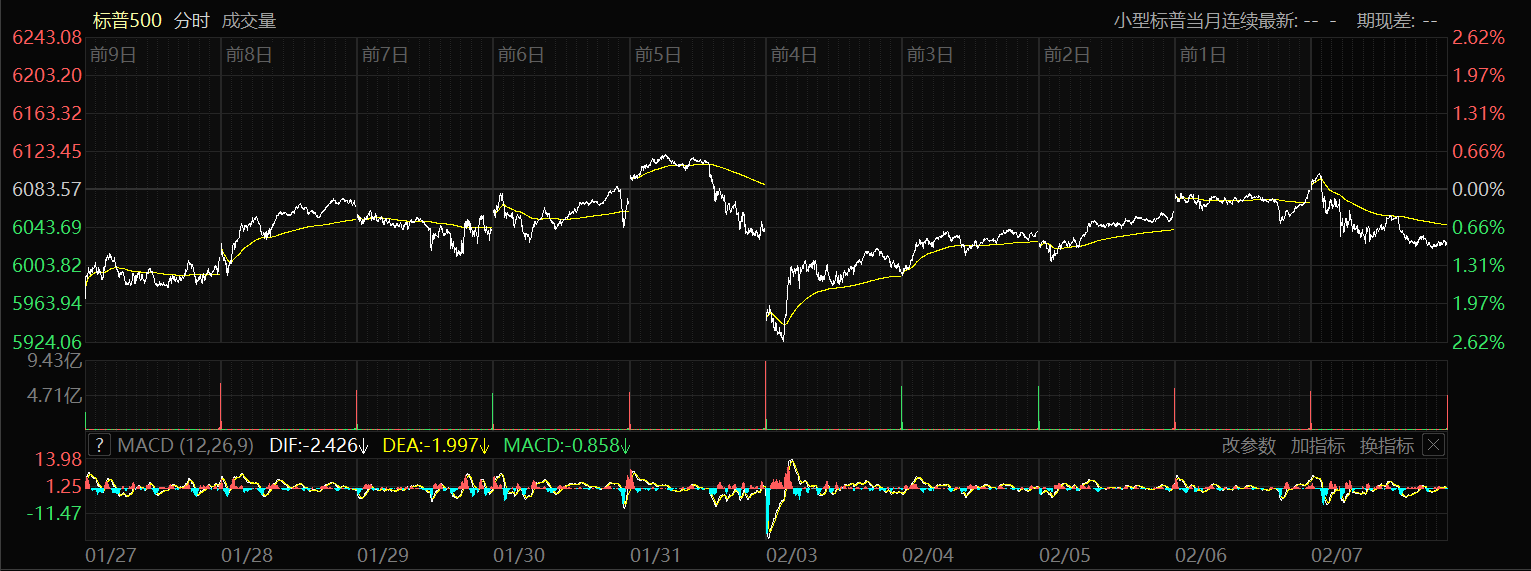The image size is (1531, 571).
Task: Select the MACD (12,26,9) indicator label
Action: (x=186, y=445)
